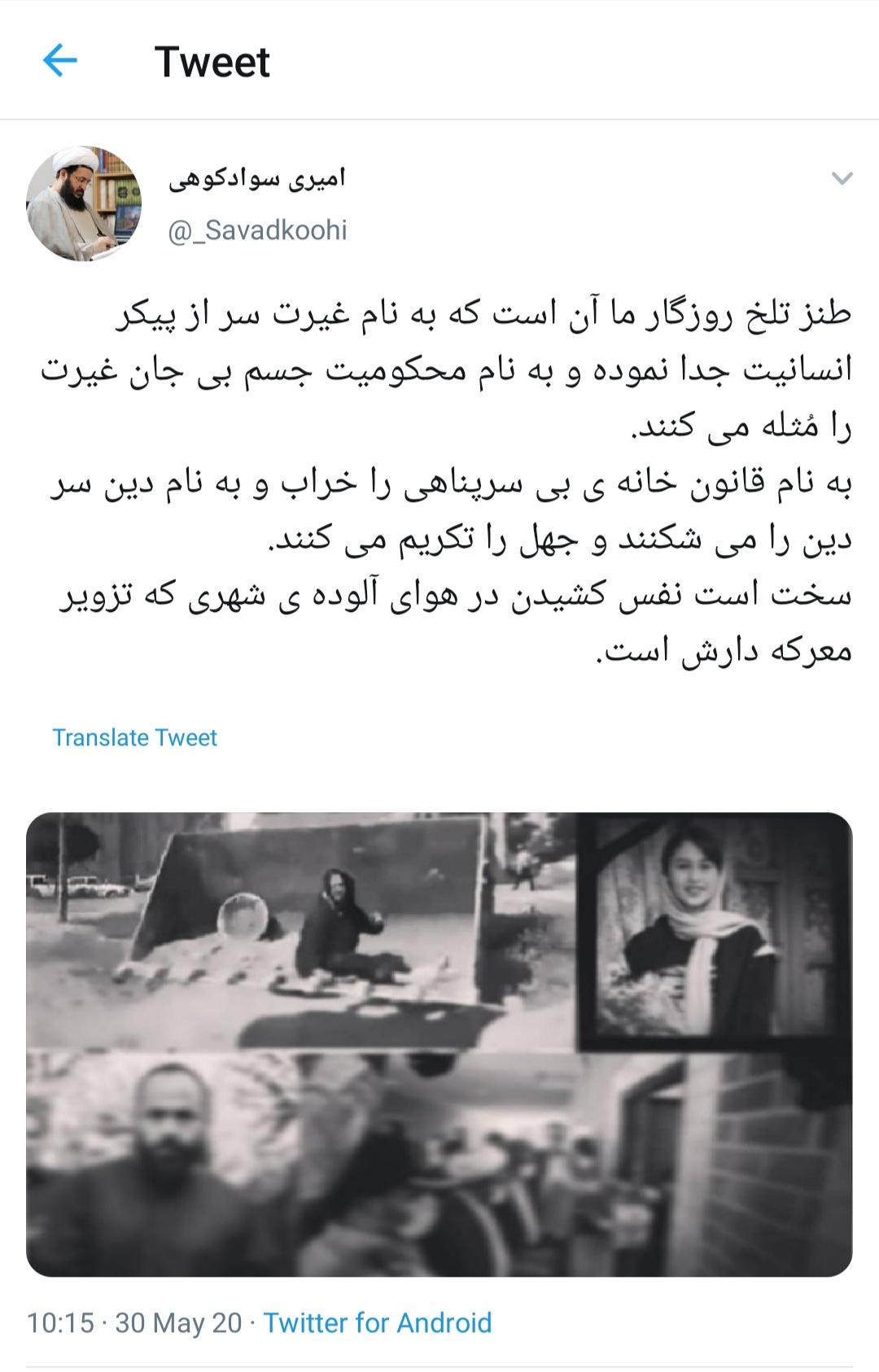Click the Translate Tweet link
Screen dimensions: 879x1372
[135, 737]
